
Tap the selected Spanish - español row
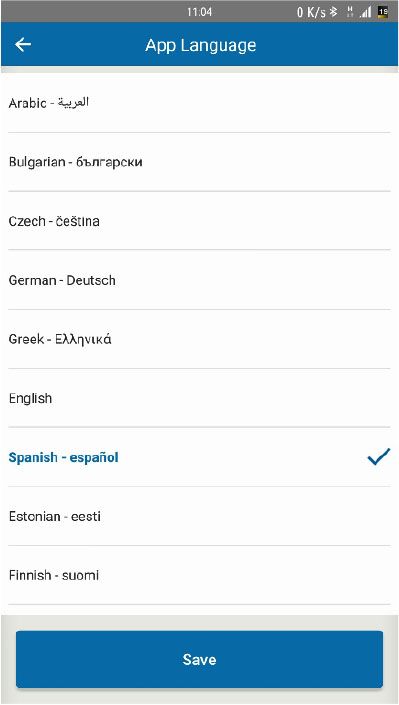199,457
